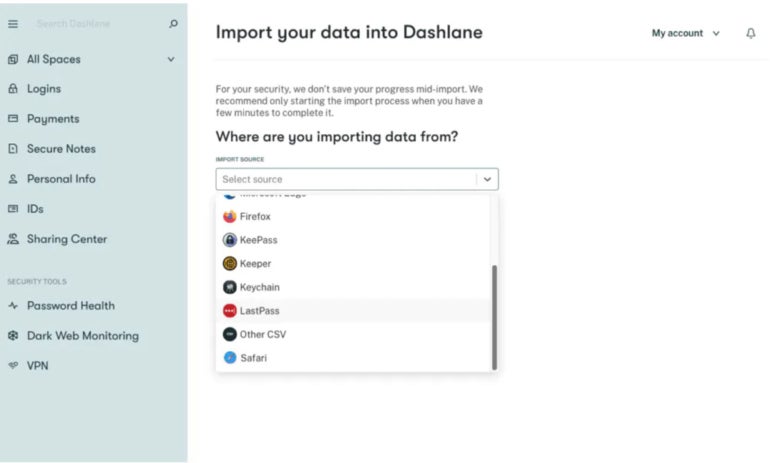Viewport: 770px width, 463px height.
Task: Open Logins in the sidebar
Action: [x=43, y=89]
